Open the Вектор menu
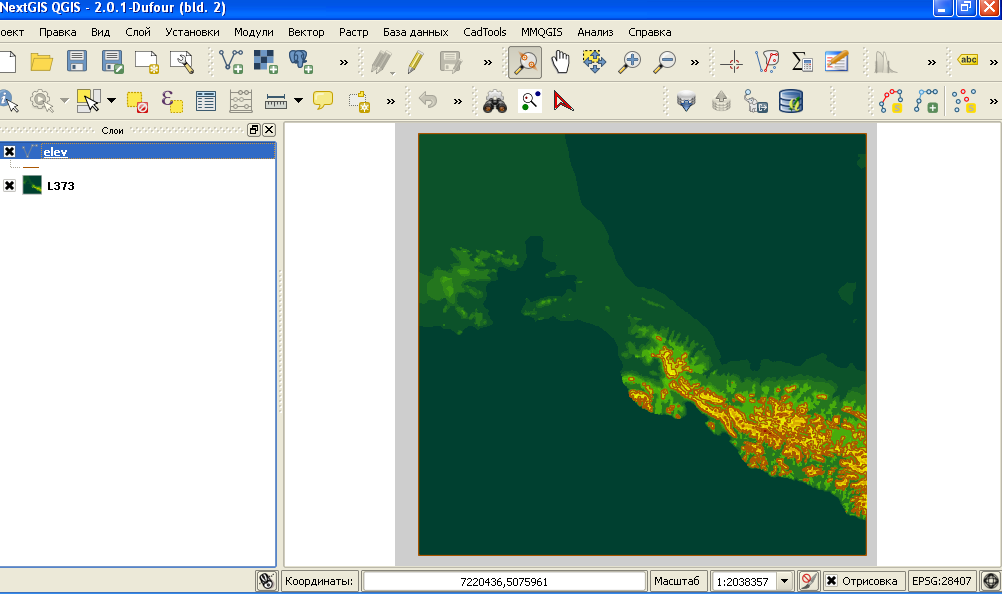1002x594 pixels. pos(306,32)
